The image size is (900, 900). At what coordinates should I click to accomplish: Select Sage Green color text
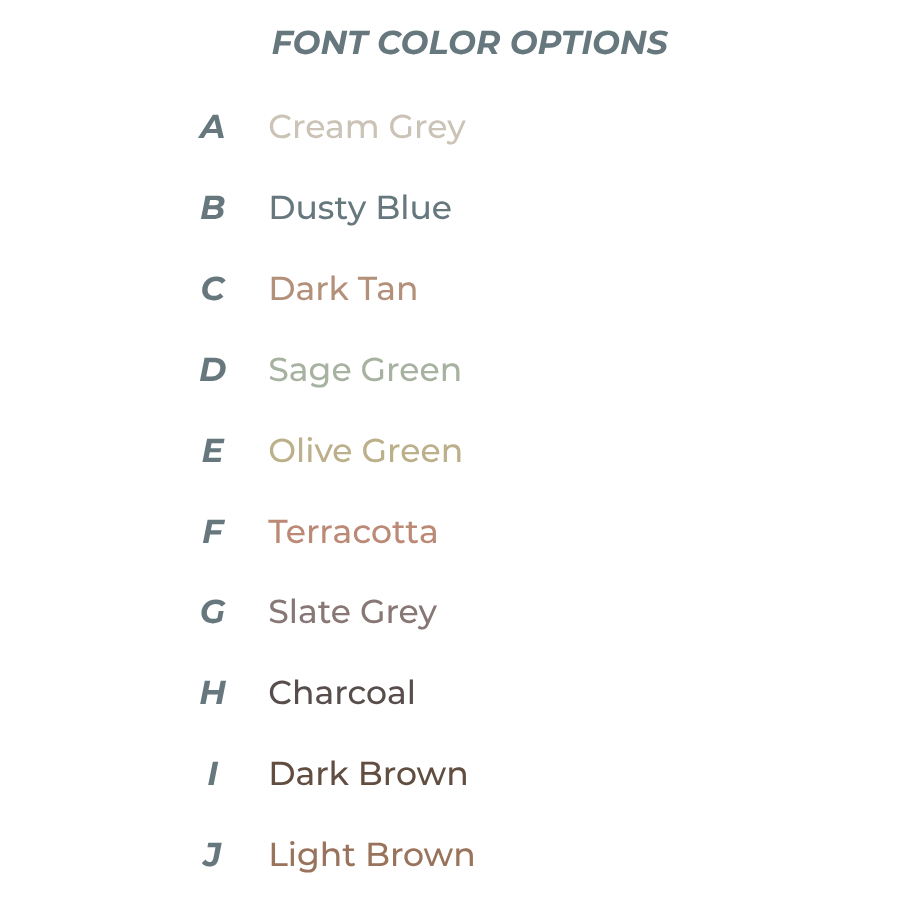pos(364,370)
